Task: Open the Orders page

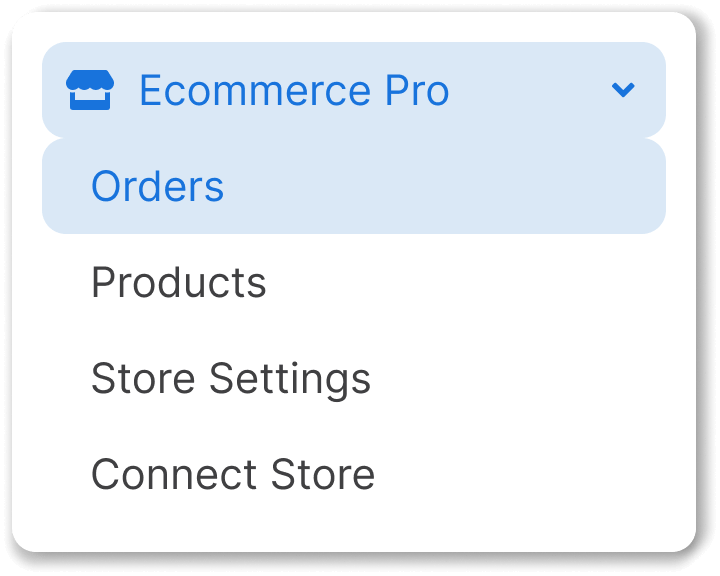Action: 354,186
